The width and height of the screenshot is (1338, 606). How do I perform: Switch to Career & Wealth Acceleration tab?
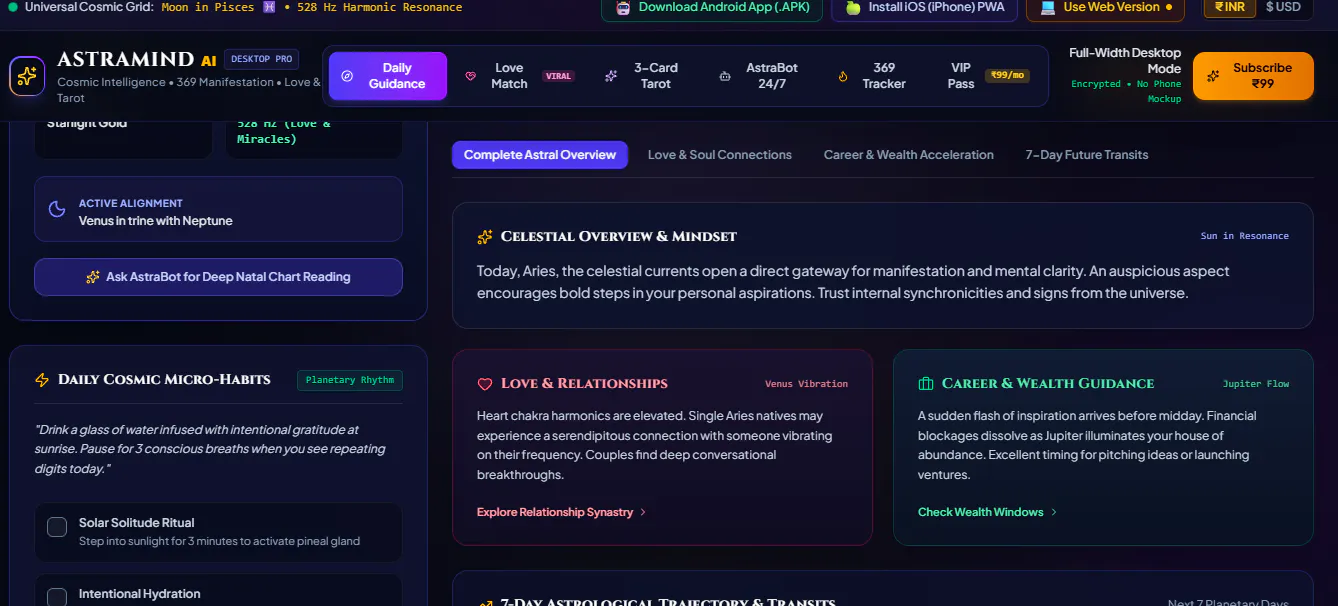[909, 155]
